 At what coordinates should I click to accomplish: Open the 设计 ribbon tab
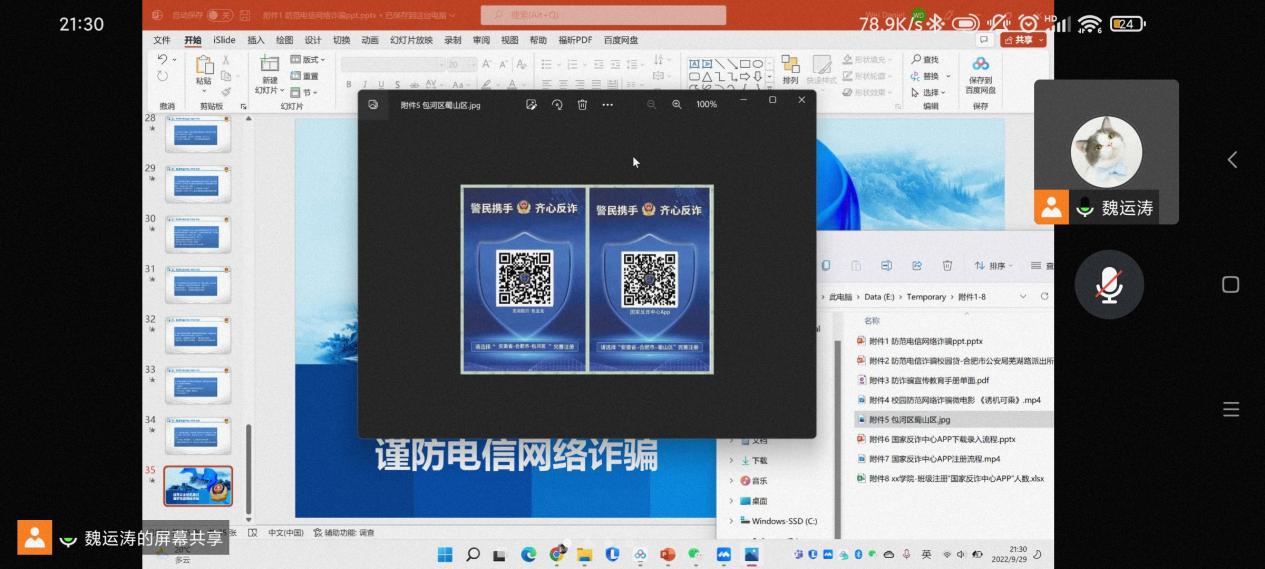point(313,40)
